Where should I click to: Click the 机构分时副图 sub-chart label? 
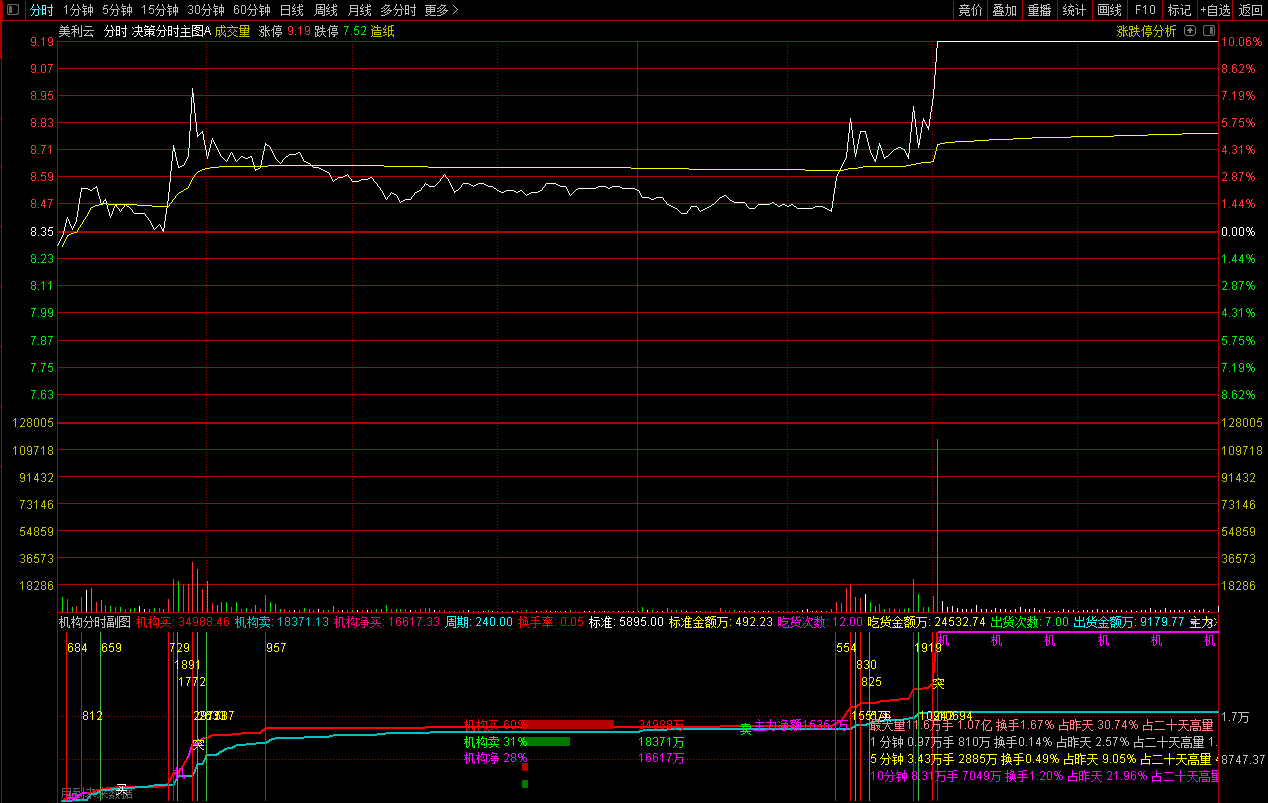(94, 622)
